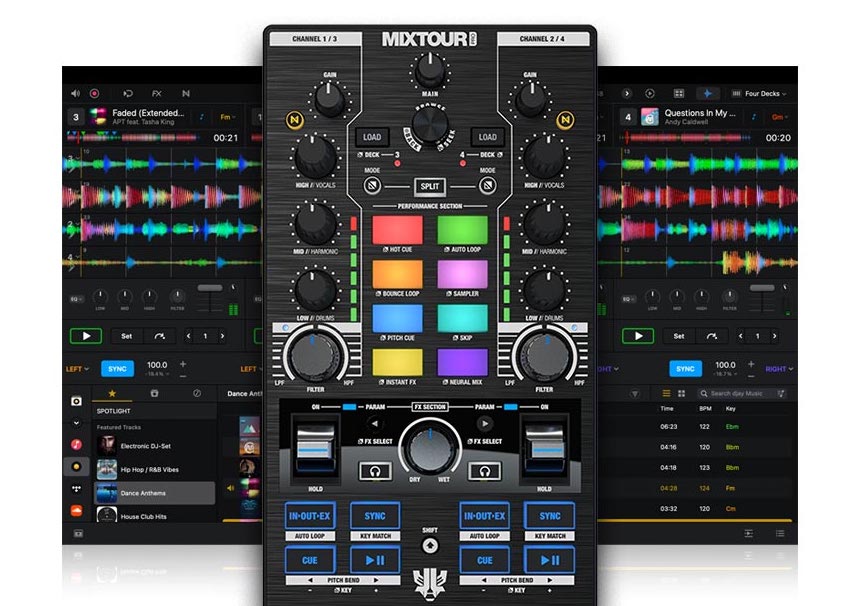Viewport: 867px width, 606px height.
Task: Open the Four Decks layout dropdown
Action: [760, 93]
